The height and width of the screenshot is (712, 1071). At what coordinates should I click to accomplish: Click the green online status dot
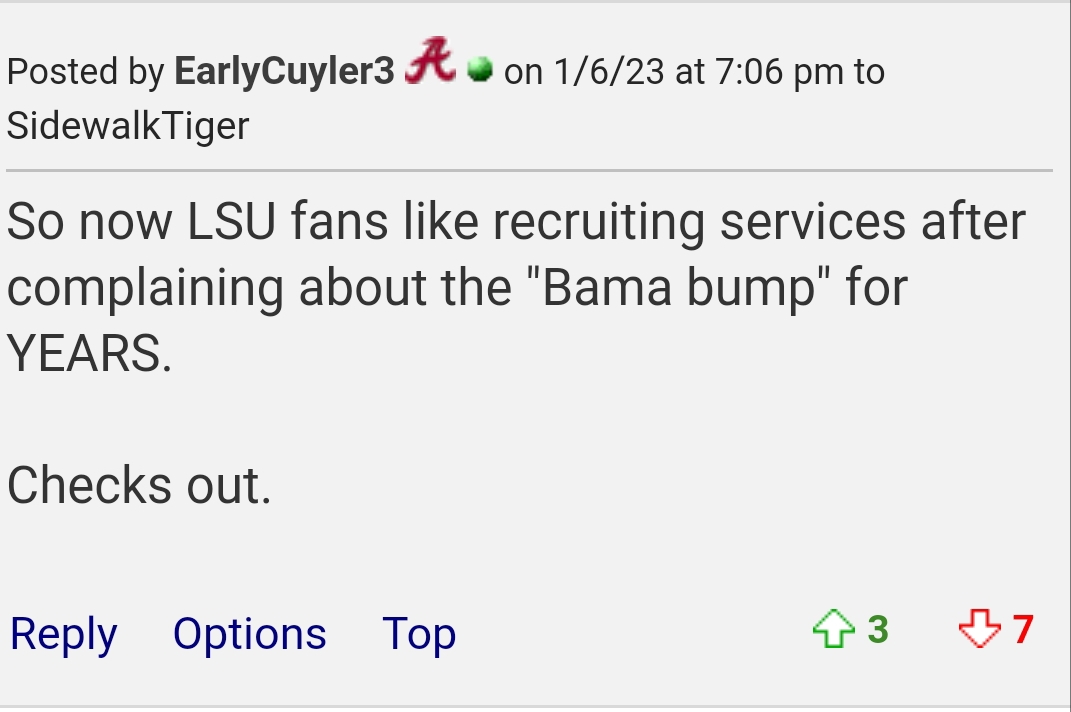click(x=480, y=70)
